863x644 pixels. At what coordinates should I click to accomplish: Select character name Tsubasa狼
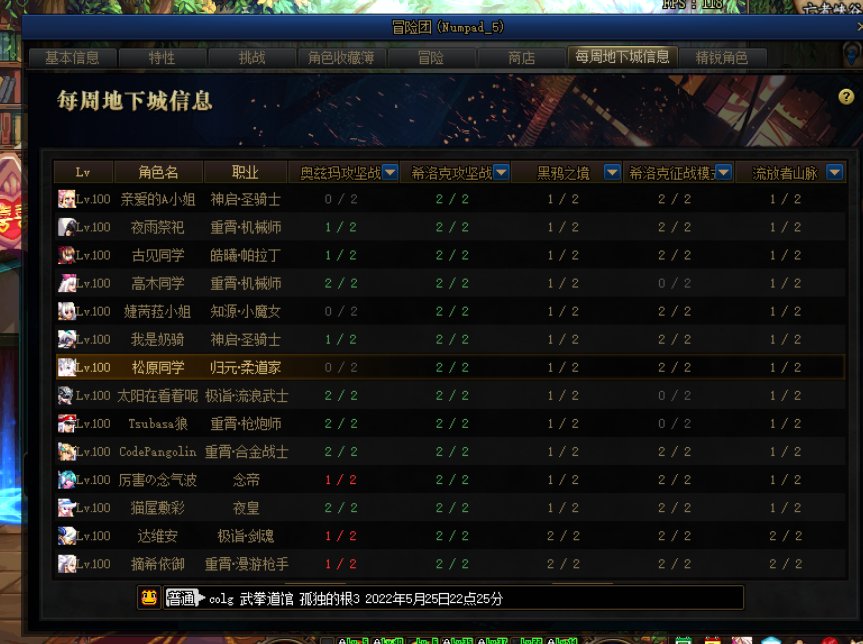158,424
